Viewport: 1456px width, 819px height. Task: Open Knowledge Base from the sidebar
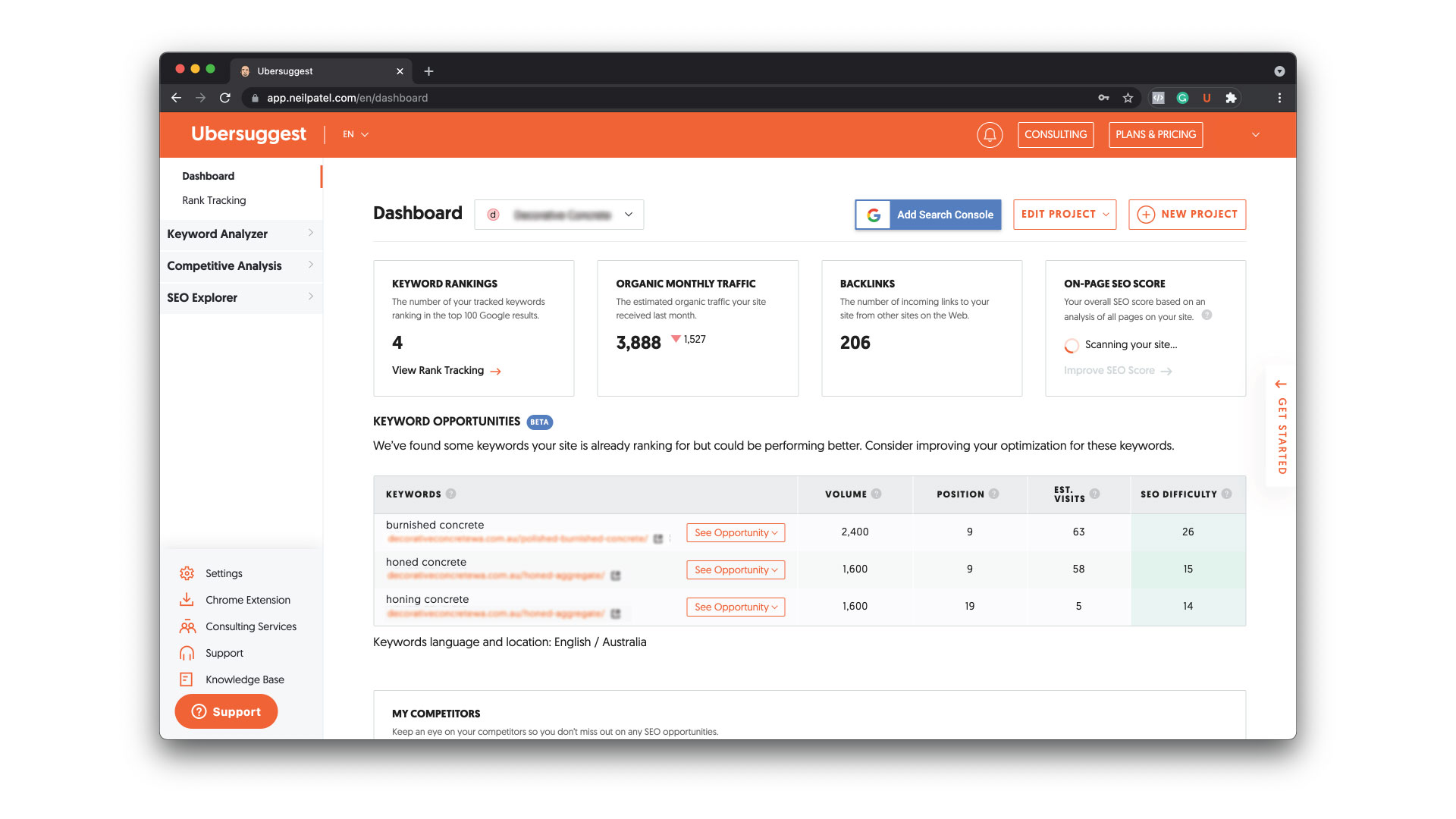tap(245, 679)
